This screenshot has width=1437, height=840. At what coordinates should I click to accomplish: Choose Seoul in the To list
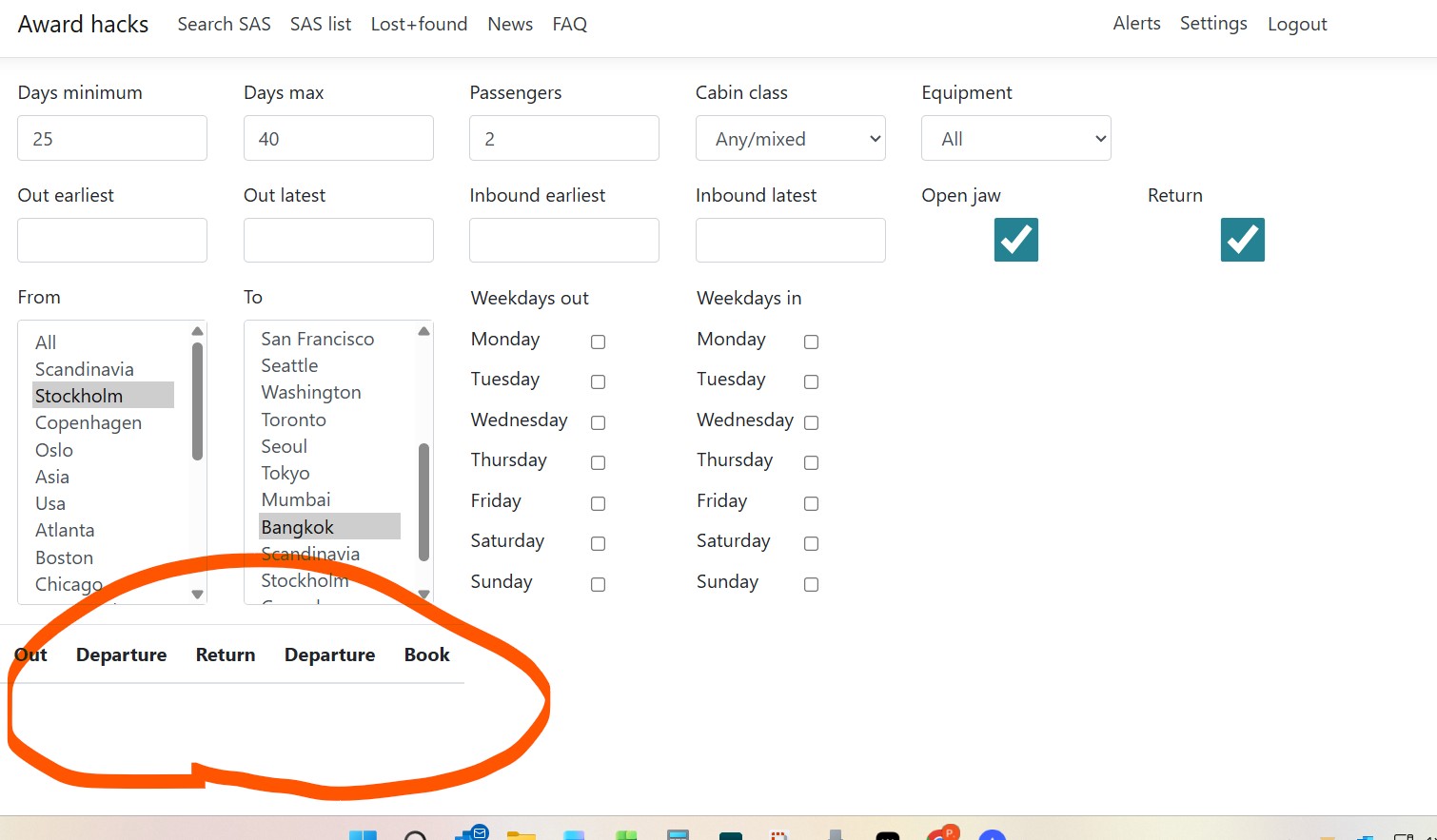point(329,446)
